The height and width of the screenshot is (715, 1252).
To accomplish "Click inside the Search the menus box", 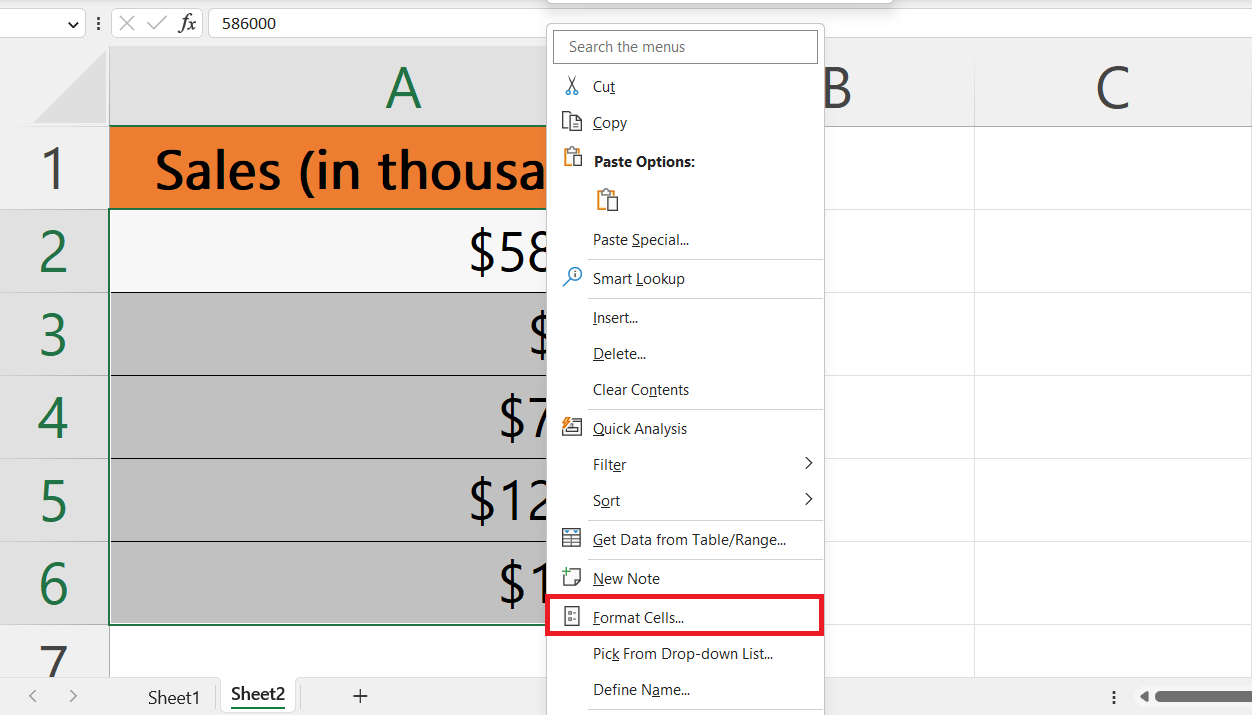I will click(684, 46).
